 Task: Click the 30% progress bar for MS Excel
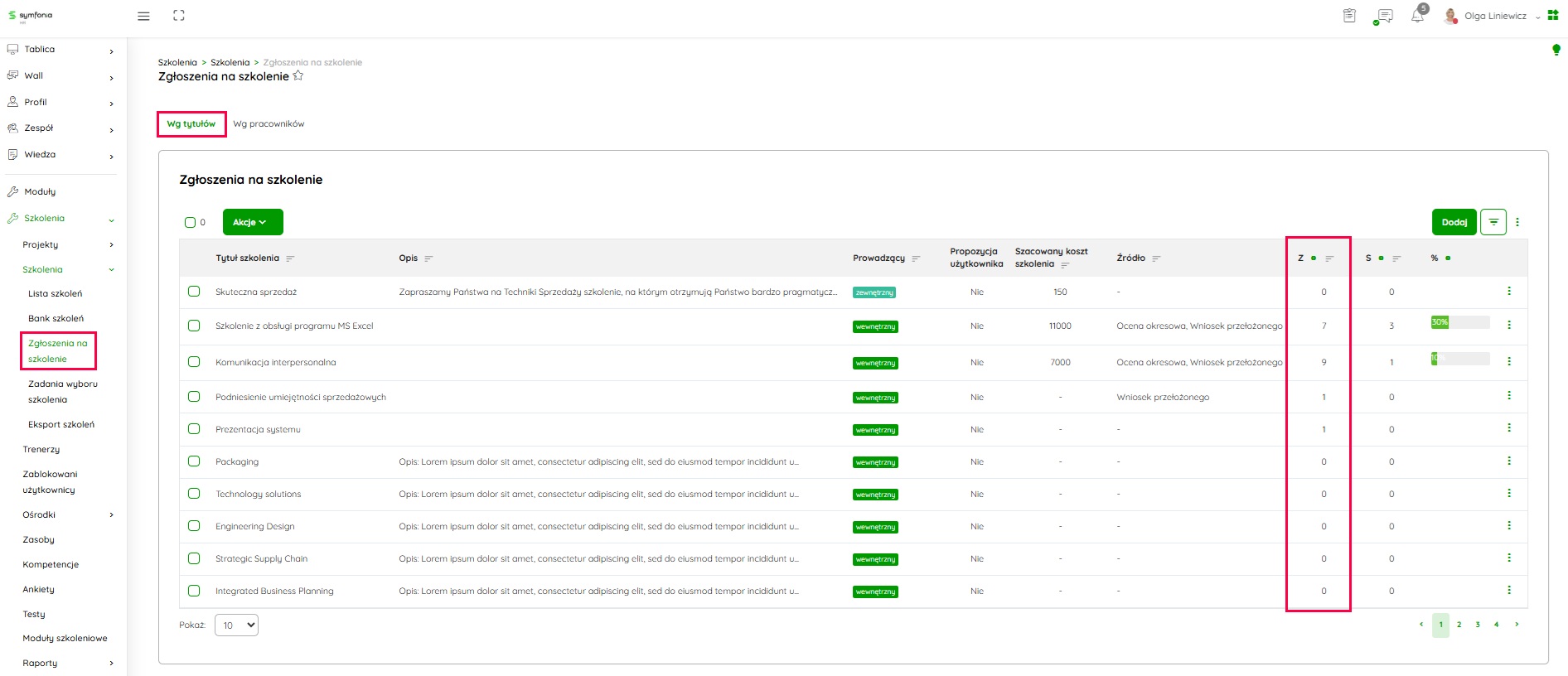pos(1459,322)
